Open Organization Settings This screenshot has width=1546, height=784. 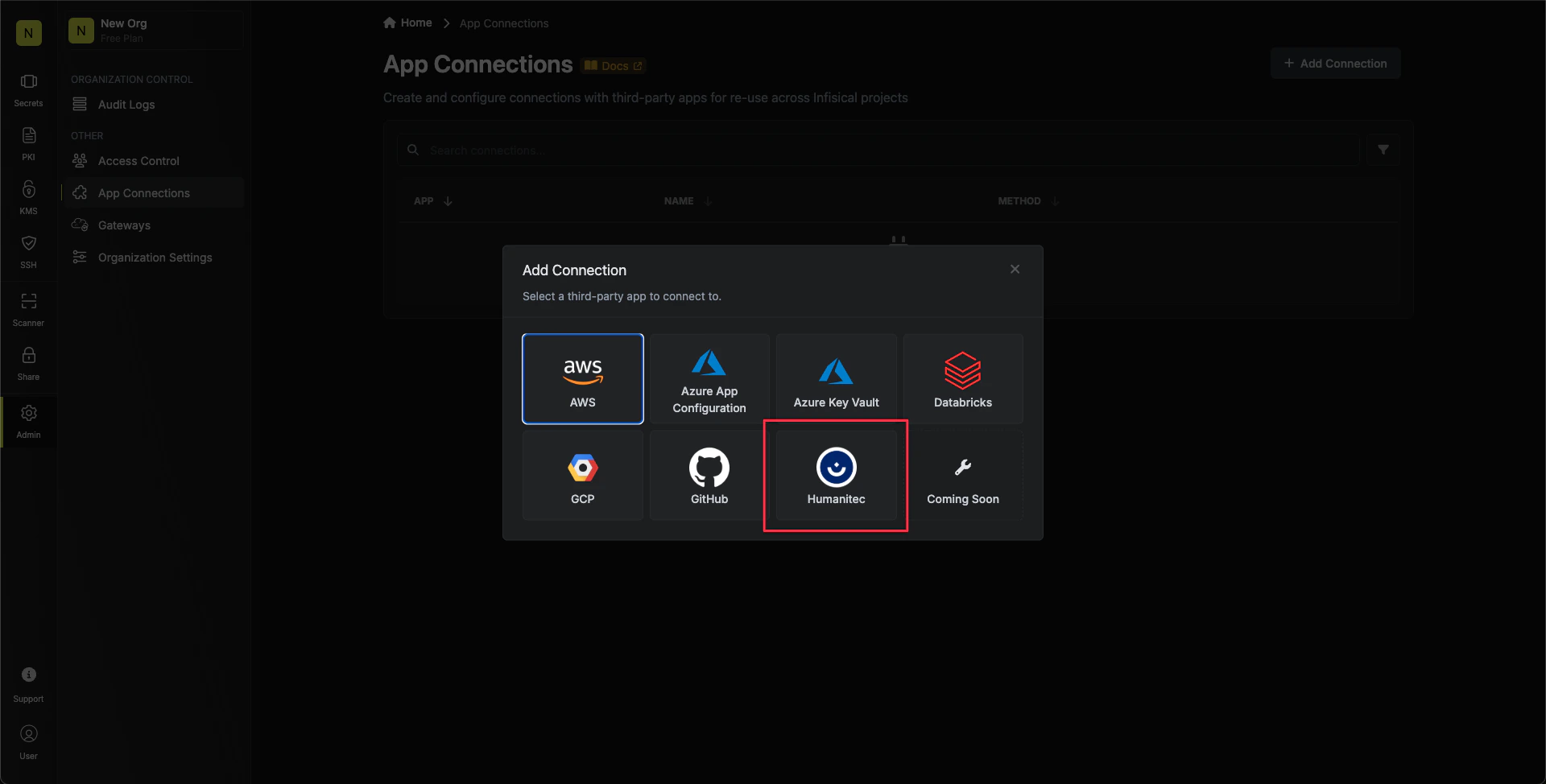(155, 258)
